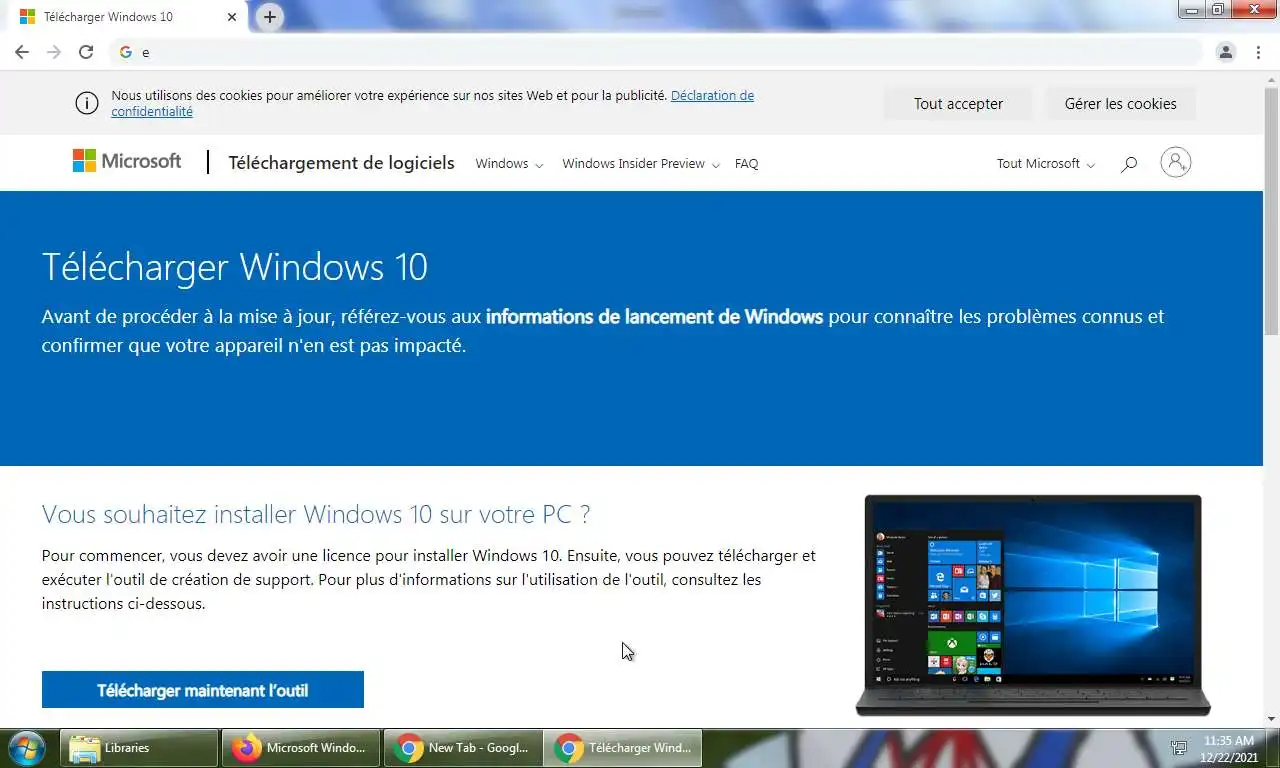Viewport: 1280px width, 768px height.
Task: Click the taskbar clock showing 11:35 AM
Action: [1229, 748]
